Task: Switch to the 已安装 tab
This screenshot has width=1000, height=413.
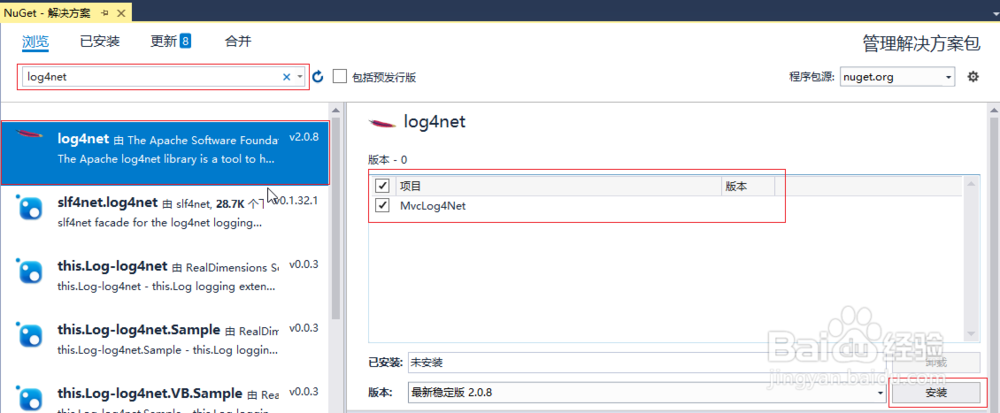Action: 99,42
